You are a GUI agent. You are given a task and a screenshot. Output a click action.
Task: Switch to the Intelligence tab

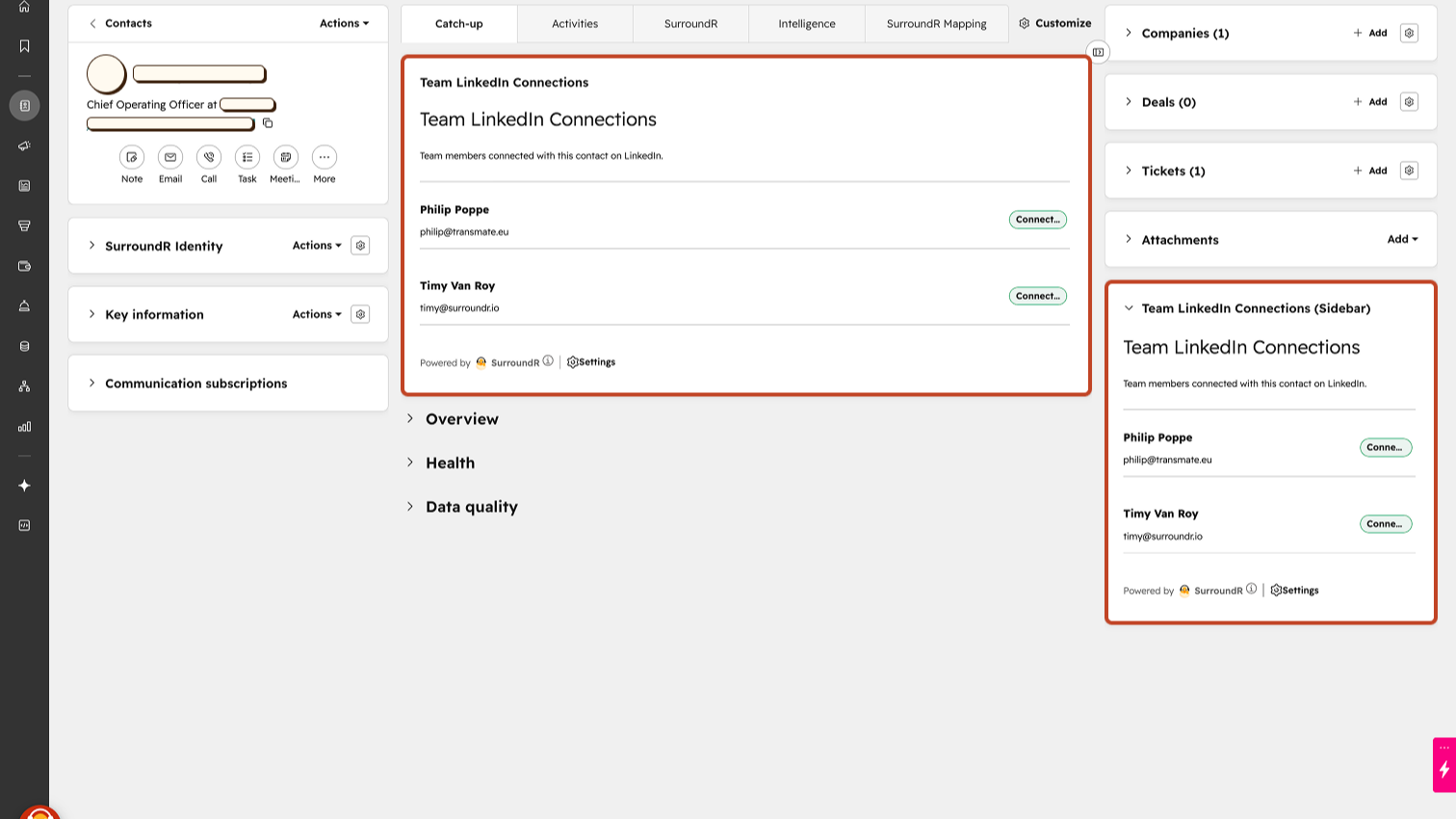(x=807, y=24)
